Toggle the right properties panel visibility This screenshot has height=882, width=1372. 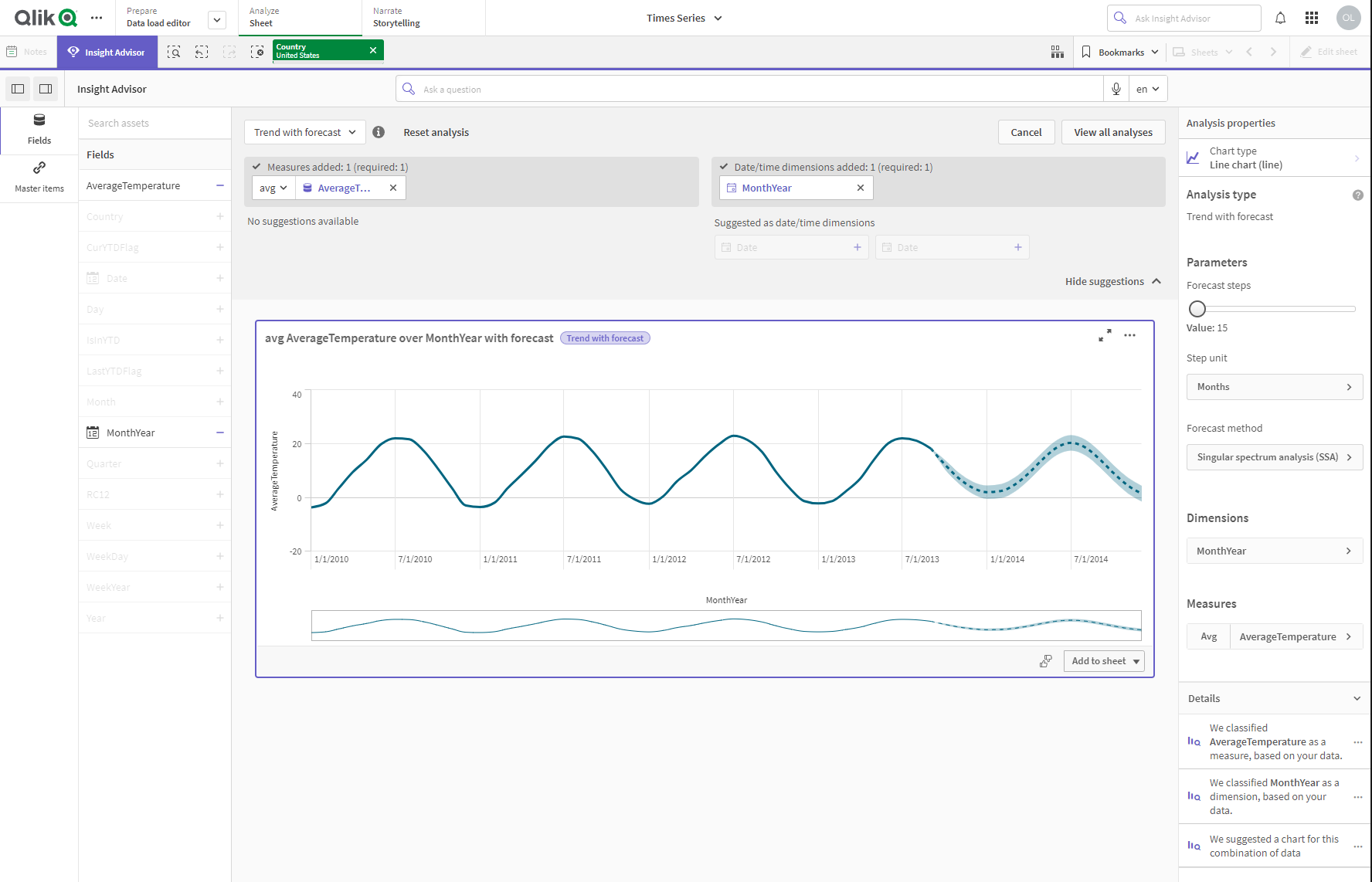coord(46,89)
